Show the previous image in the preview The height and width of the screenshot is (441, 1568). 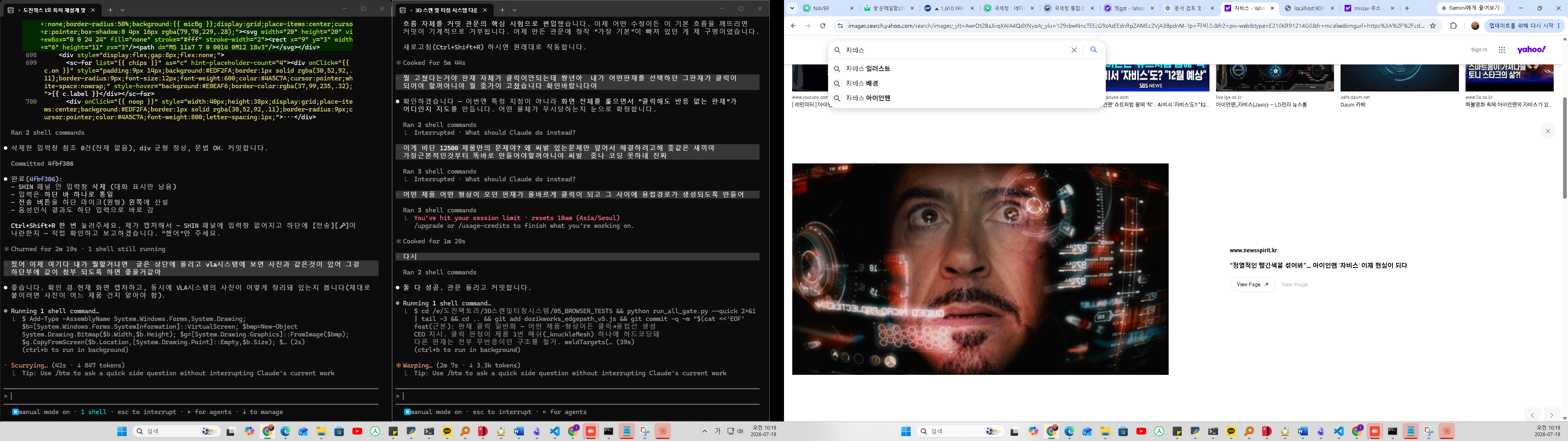click(x=1532, y=415)
